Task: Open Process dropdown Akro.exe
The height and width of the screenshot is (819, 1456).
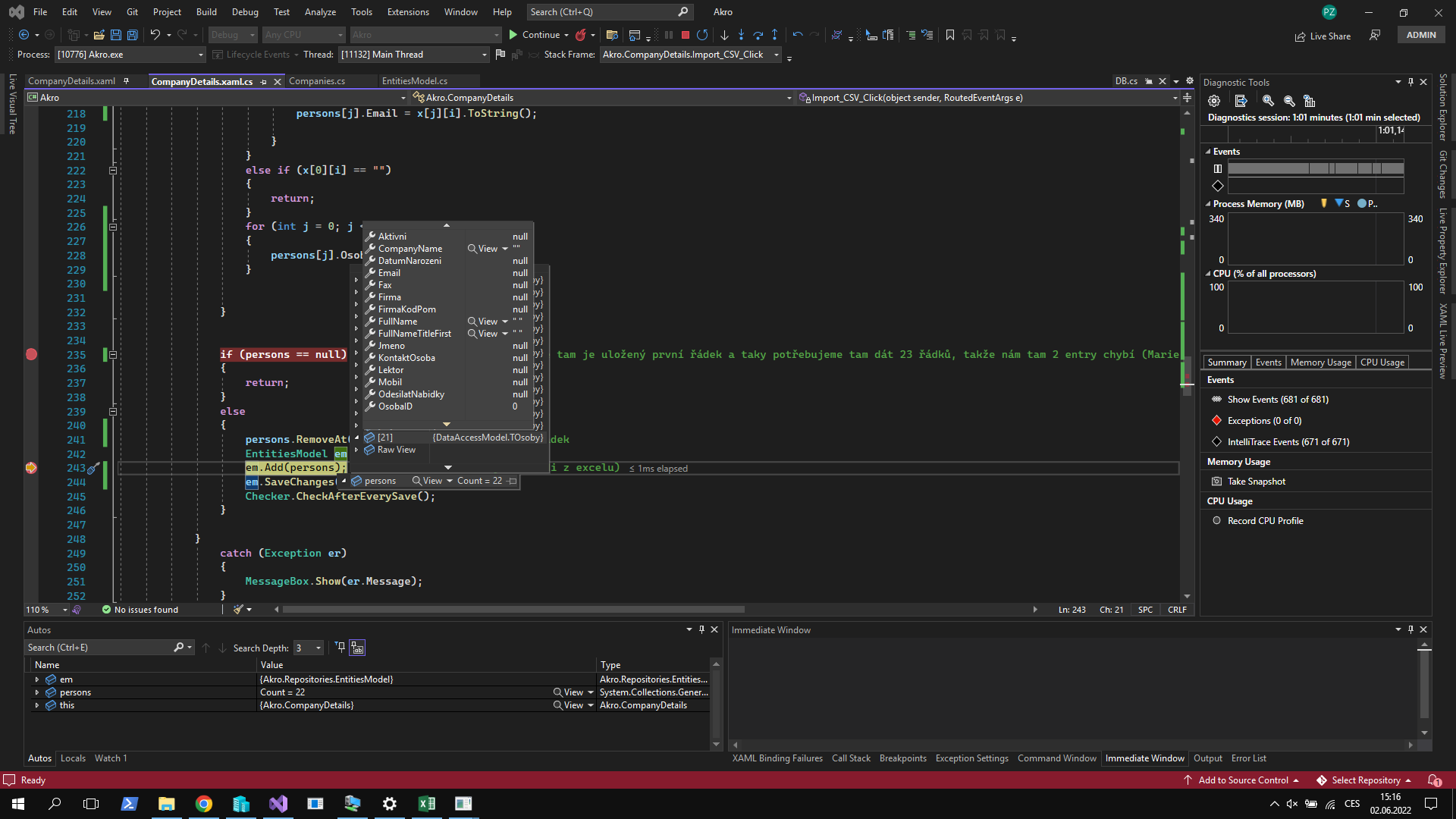Action: [130, 55]
